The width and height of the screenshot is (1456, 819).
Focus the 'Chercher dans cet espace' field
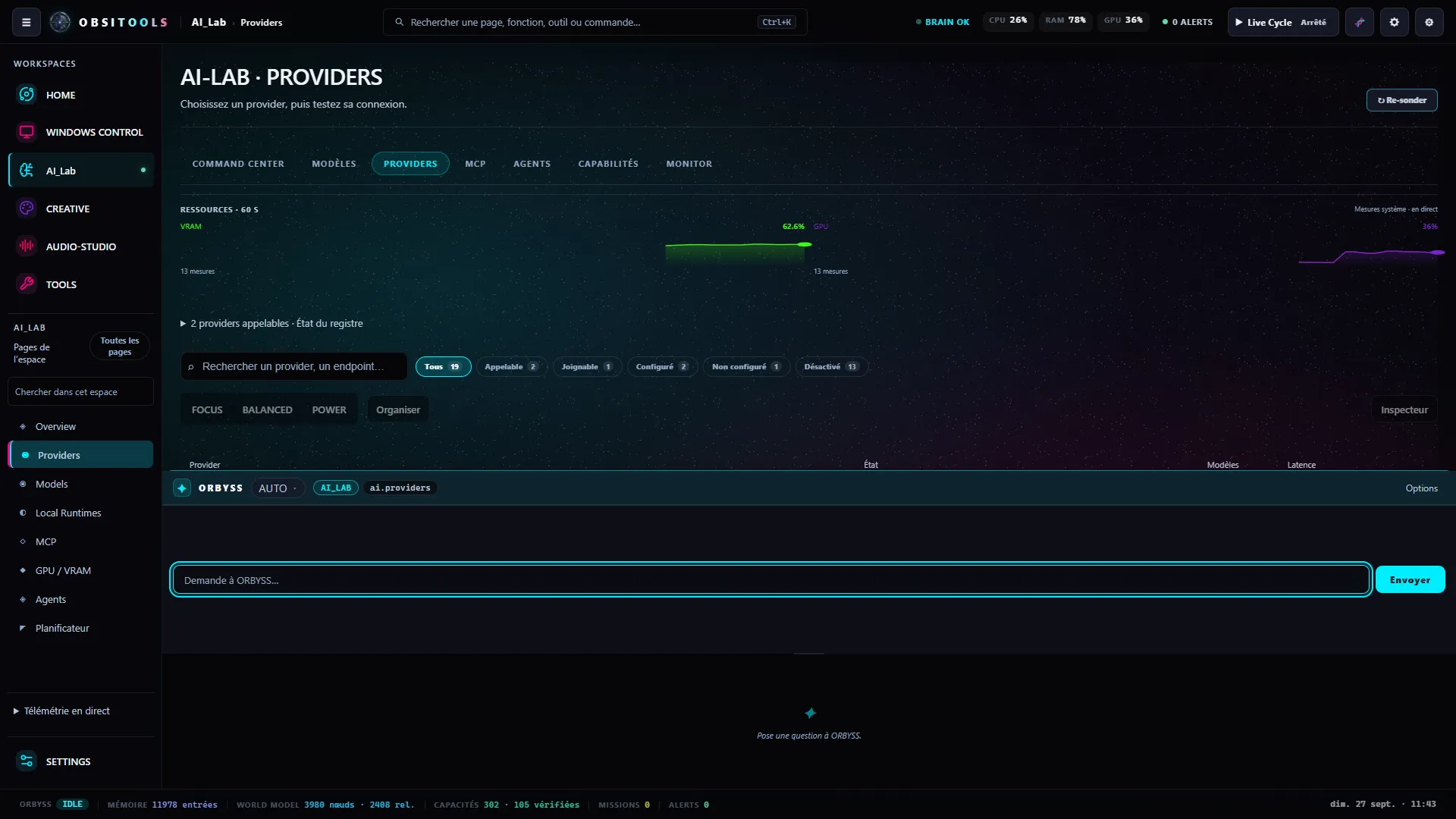pyautogui.click(x=80, y=392)
